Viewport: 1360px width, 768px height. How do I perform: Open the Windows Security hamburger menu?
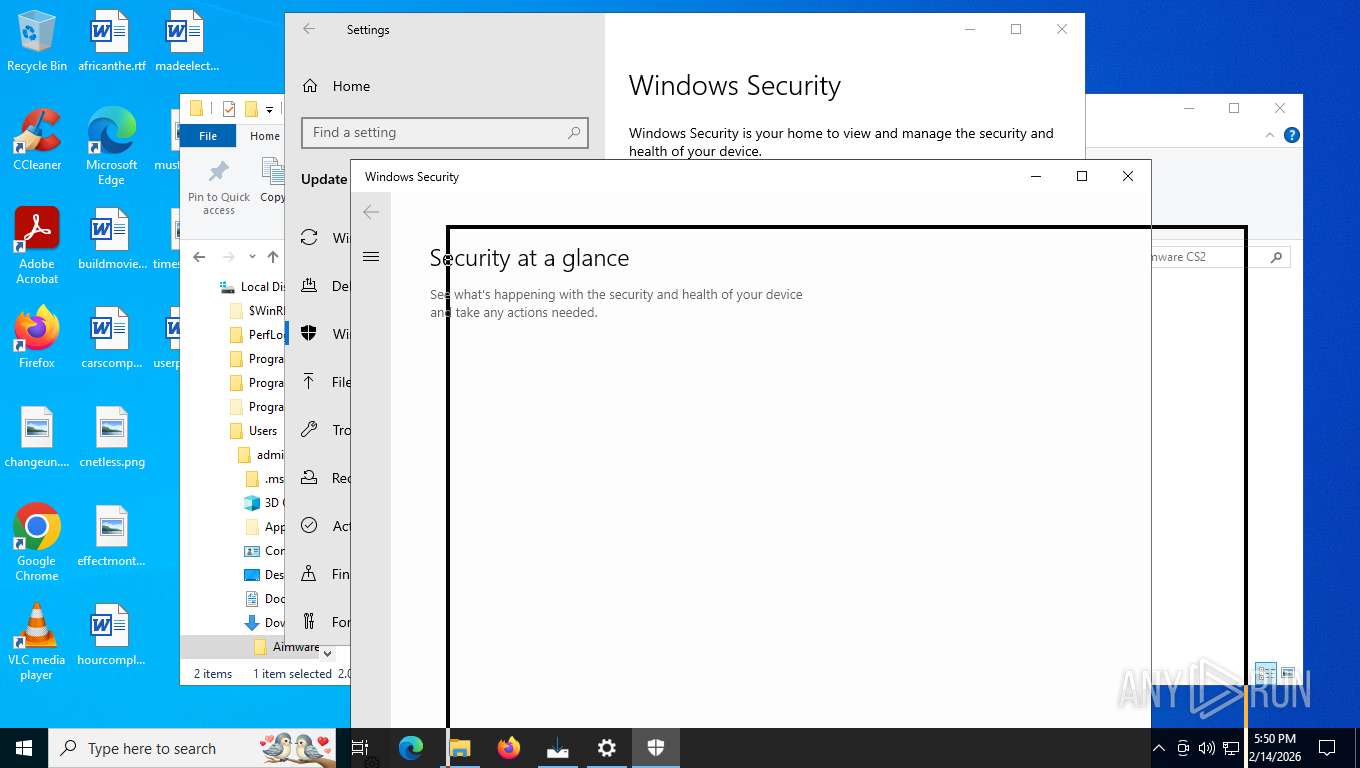[x=371, y=257]
